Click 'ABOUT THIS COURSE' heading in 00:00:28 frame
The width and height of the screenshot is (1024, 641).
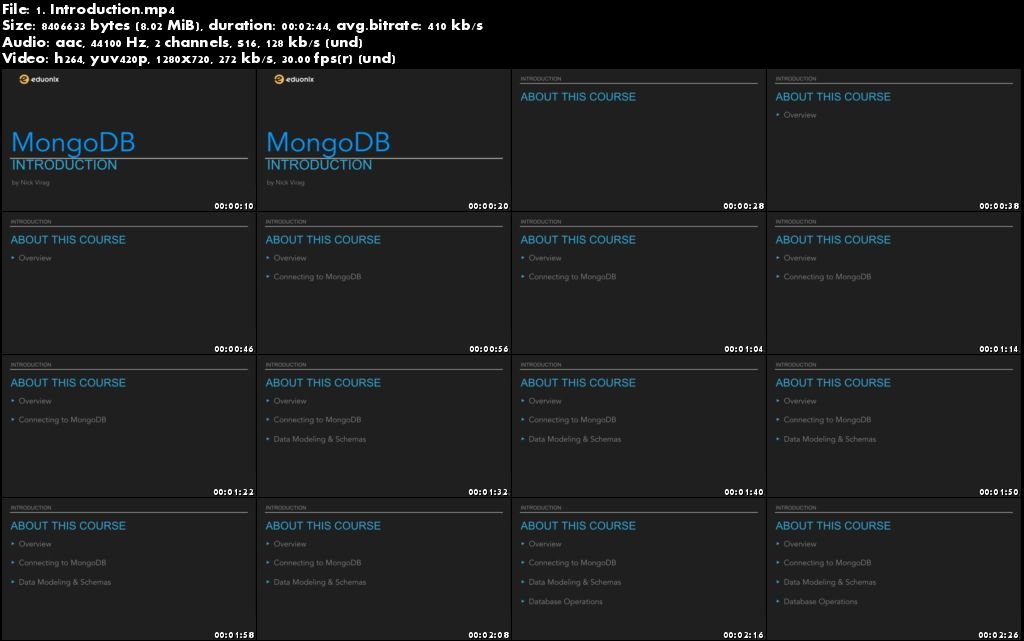point(578,97)
